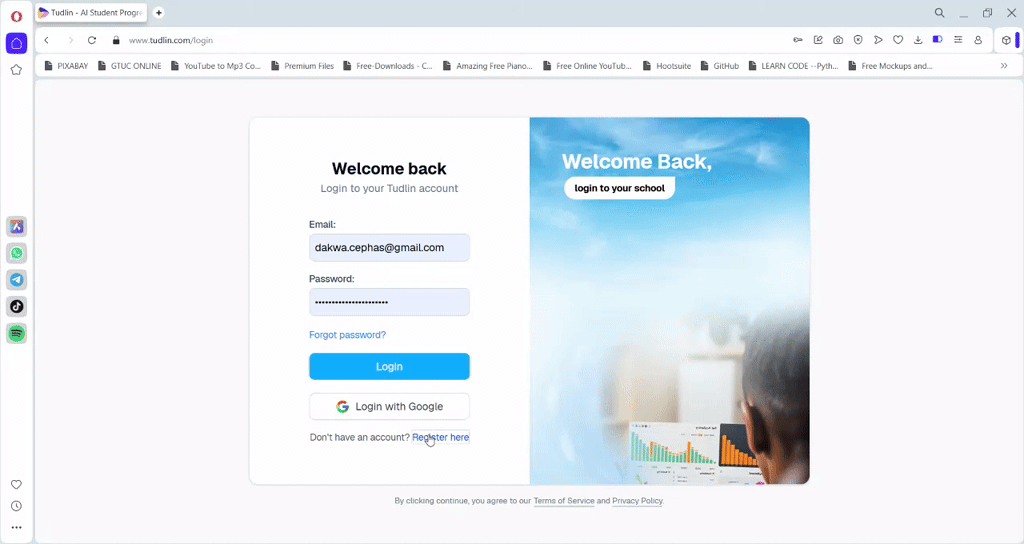The height and width of the screenshot is (544, 1024).
Task: Select the Tudlin - AI Student tab
Action: click(x=91, y=12)
